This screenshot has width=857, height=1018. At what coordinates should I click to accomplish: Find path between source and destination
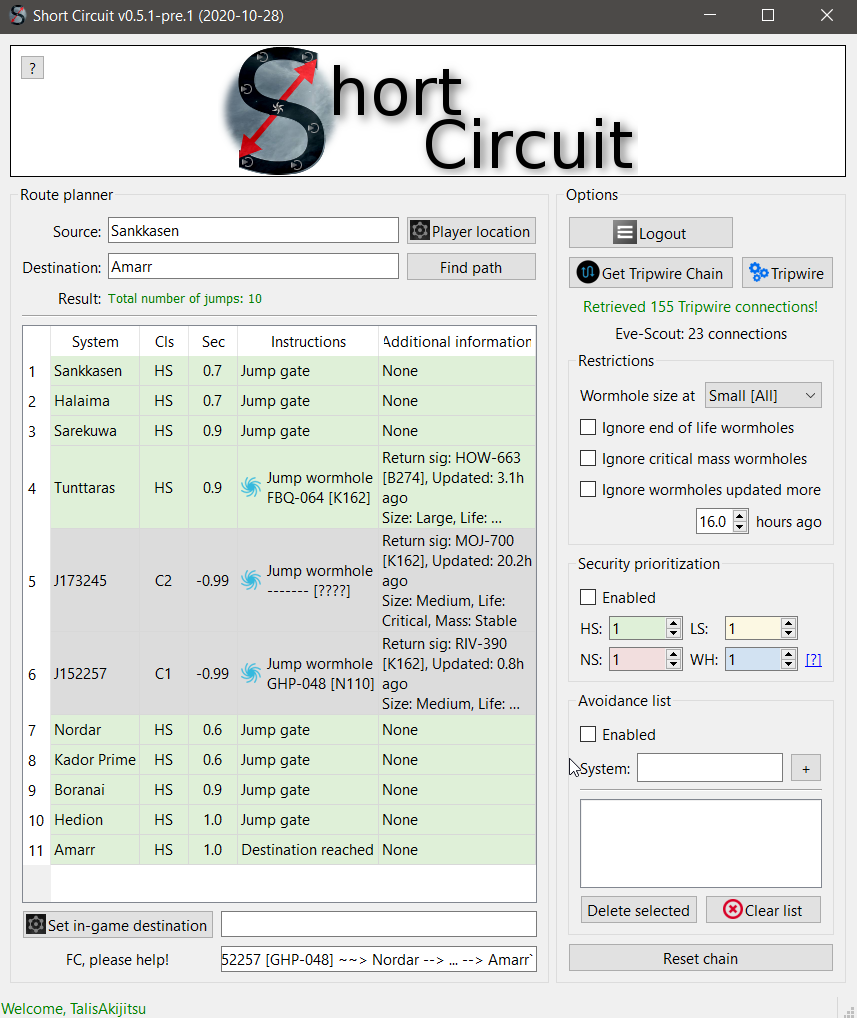(471, 267)
